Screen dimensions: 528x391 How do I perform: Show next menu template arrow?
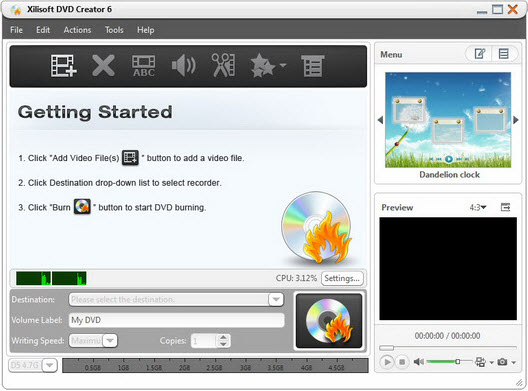click(516, 120)
